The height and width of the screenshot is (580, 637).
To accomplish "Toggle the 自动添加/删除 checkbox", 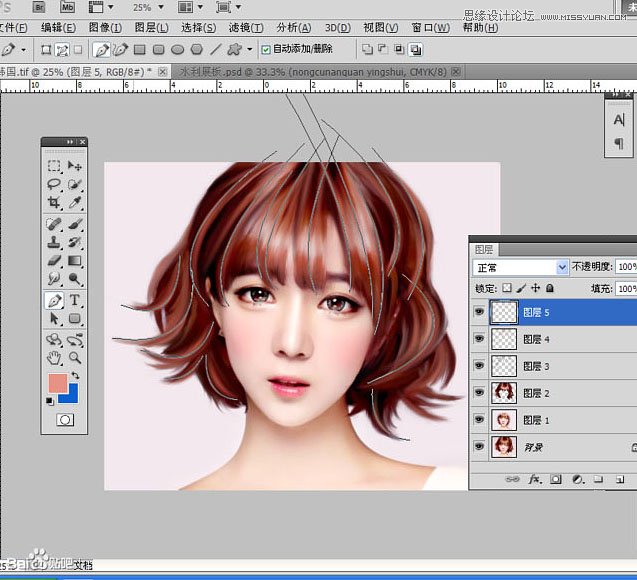I will [x=265, y=49].
